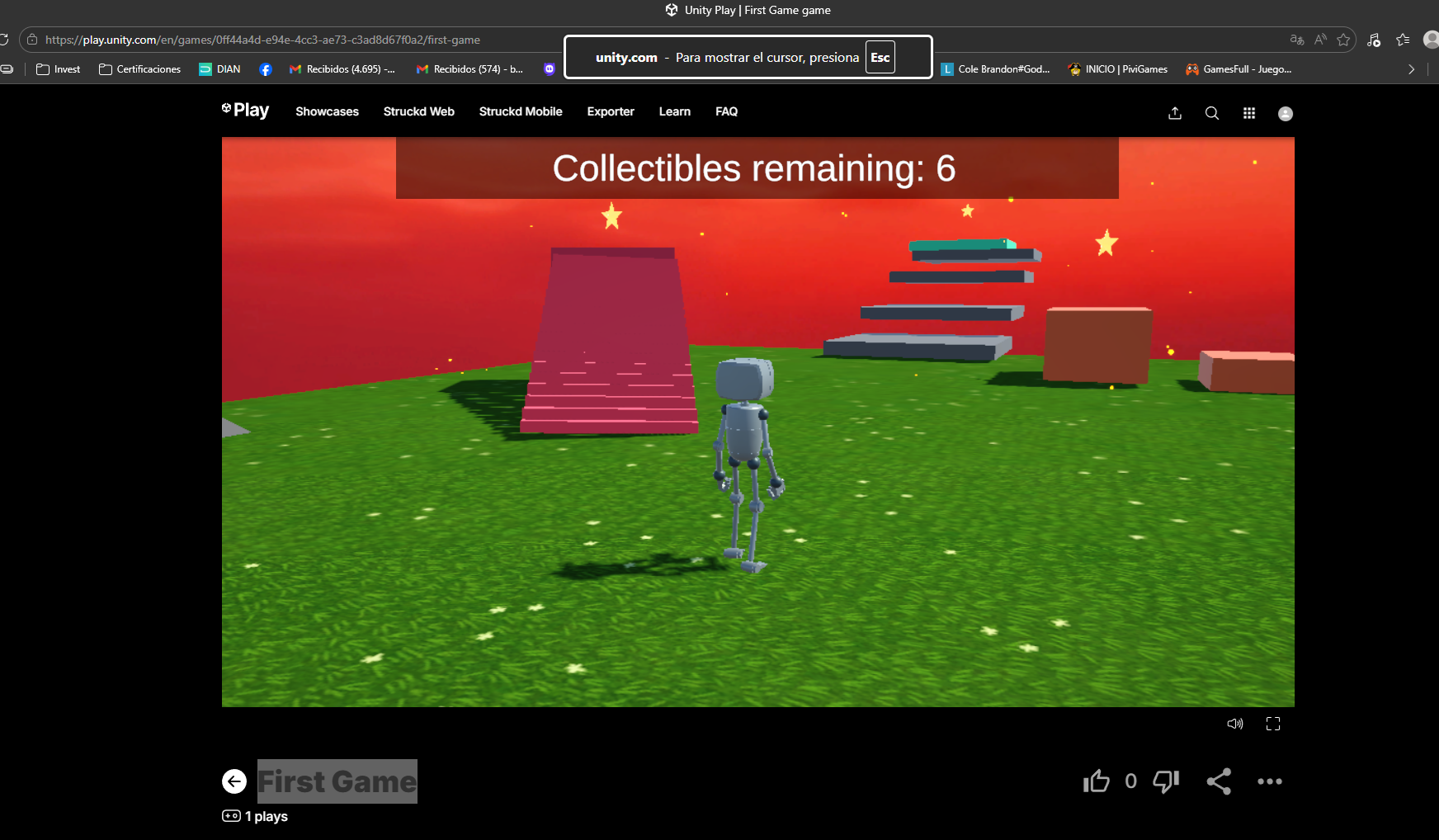Open the upload icon in Play header
Image resolution: width=1439 pixels, height=840 pixels.
pyautogui.click(x=1175, y=114)
